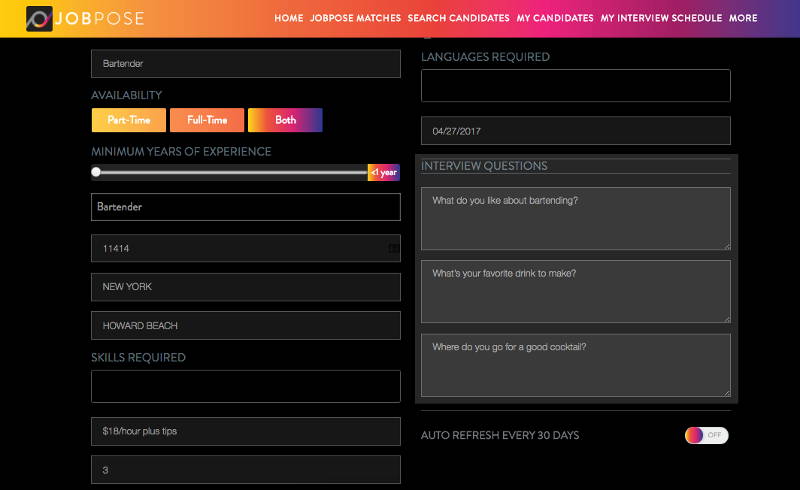Click resize grip of the favorite drink box

click(x=727, y=319)
